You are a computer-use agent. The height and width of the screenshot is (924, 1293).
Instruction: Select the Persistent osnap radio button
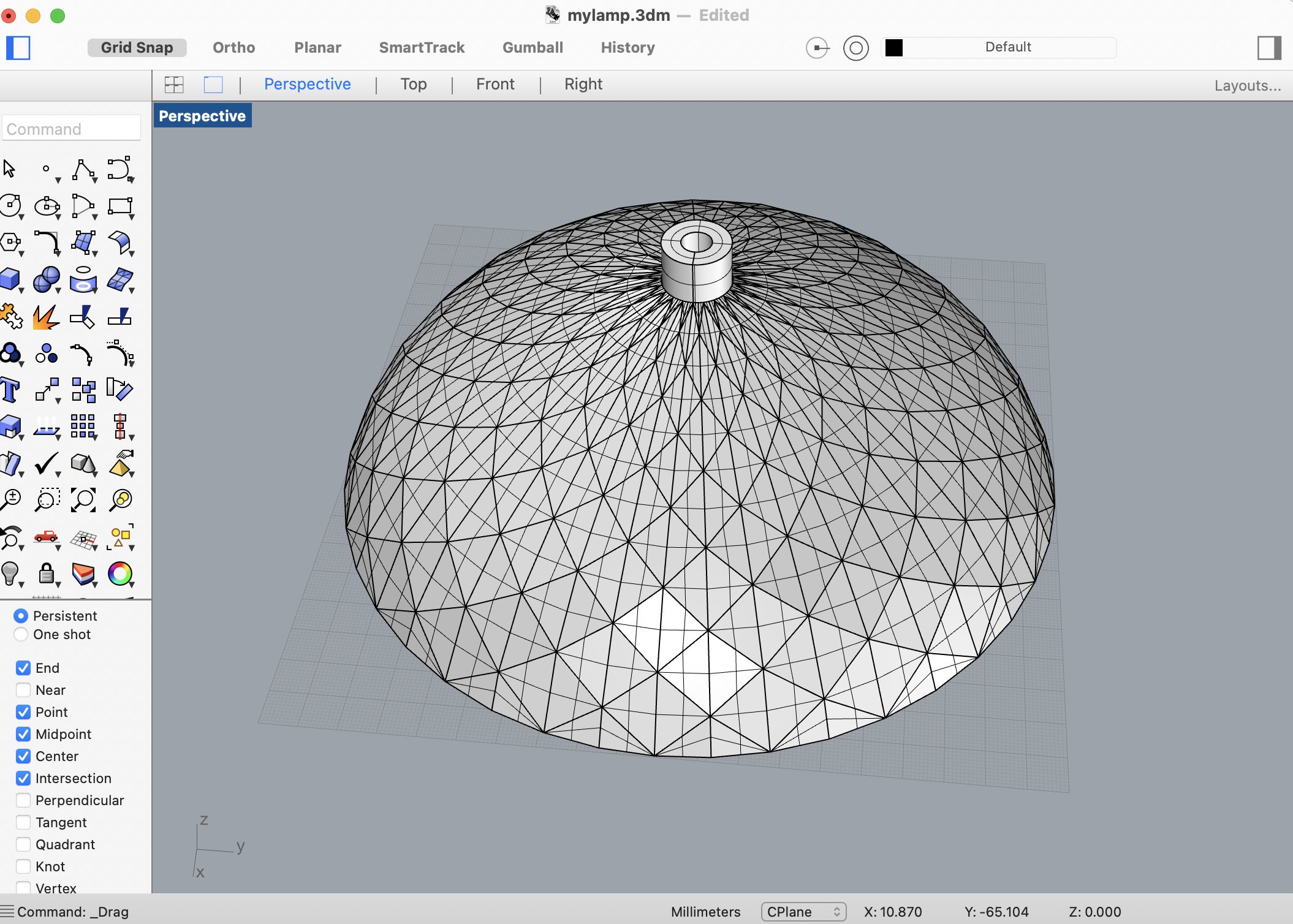click(x=21, y=616)
